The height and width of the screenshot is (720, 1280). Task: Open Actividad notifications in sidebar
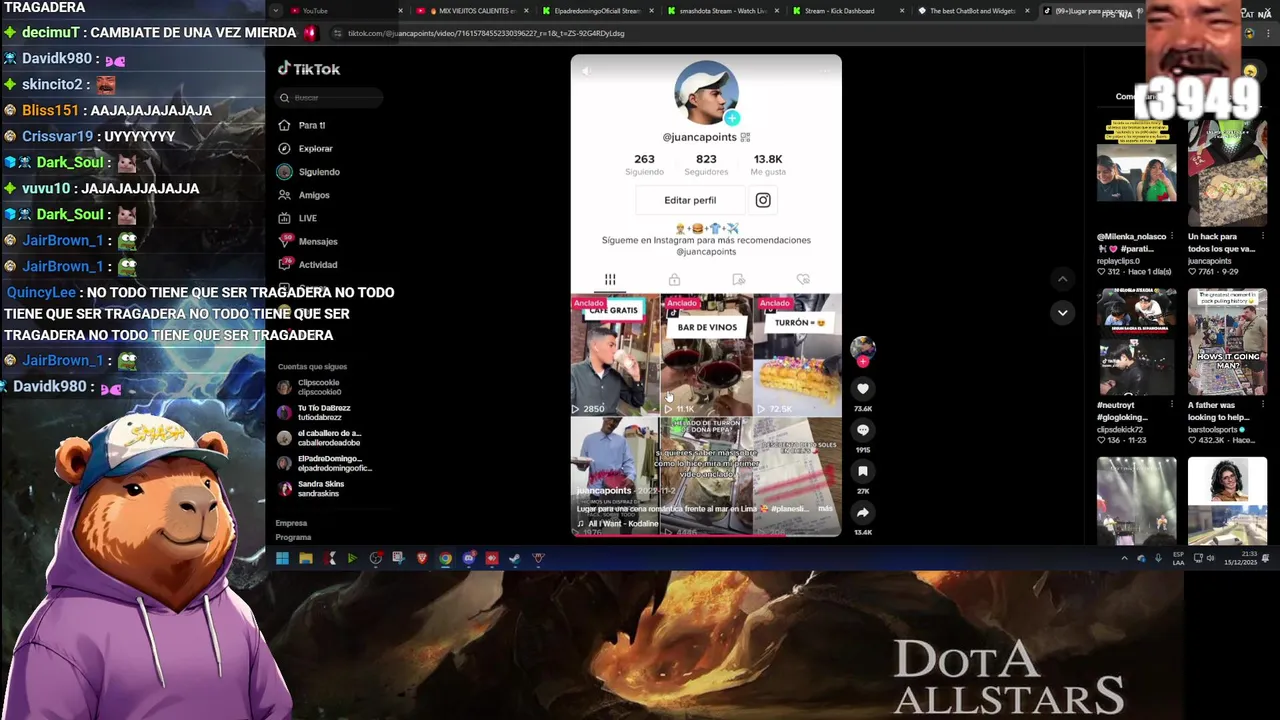[x=308, y=265]
